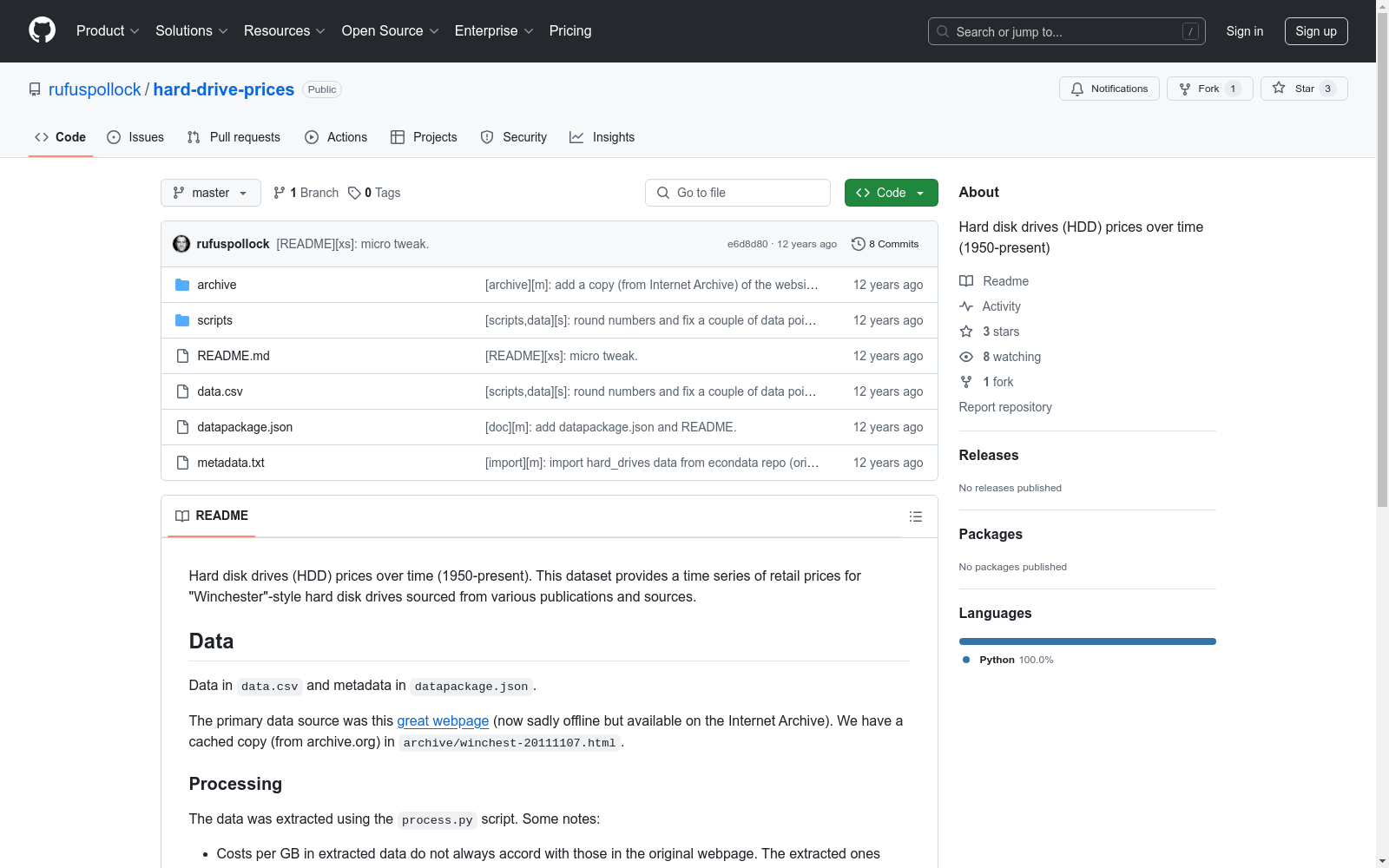Open the green Code dropdown
This screenshot has height=868, width=1389.
[x=892, y=193]
